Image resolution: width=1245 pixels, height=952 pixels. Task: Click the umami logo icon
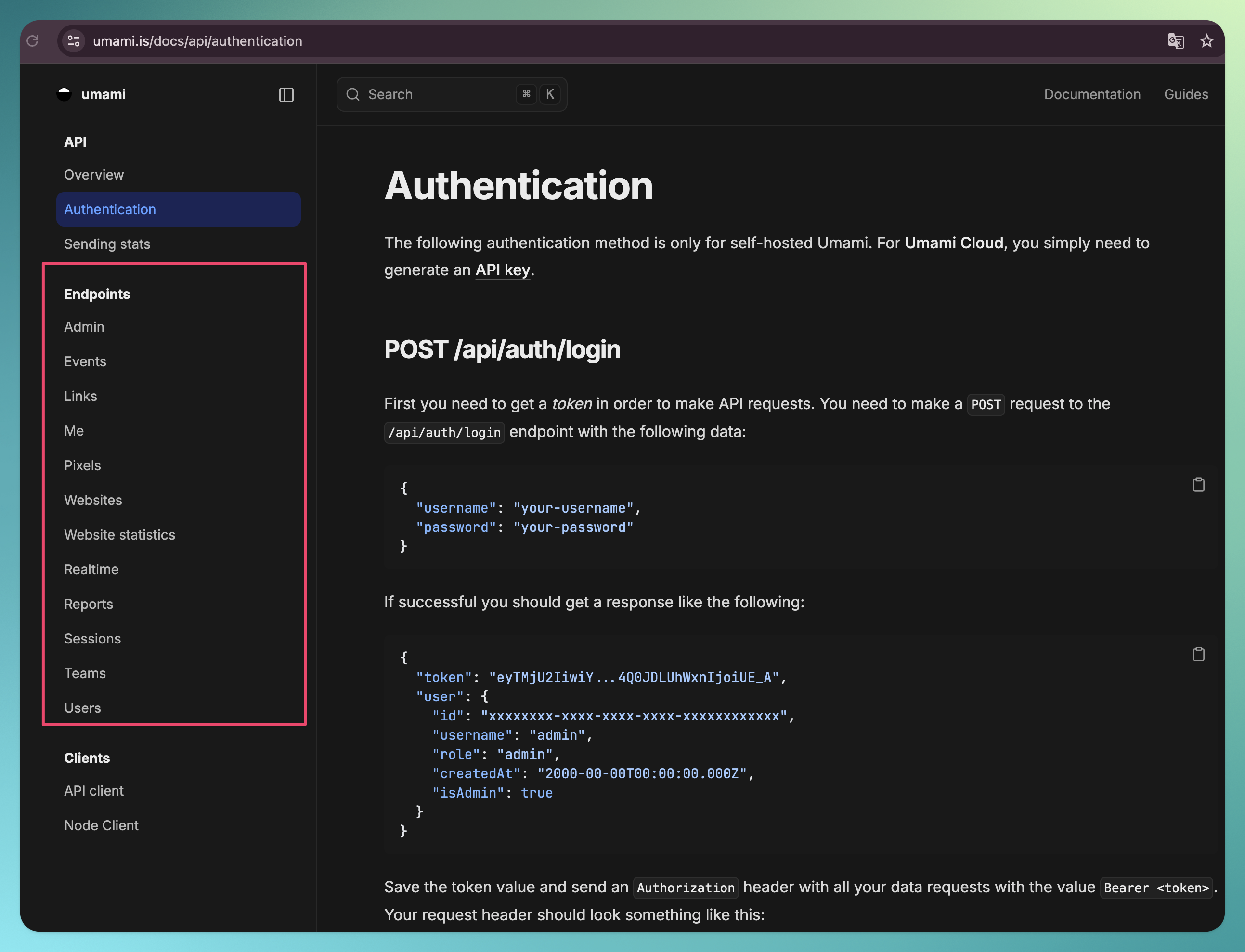pyautogui.click(x=64, y=94)
